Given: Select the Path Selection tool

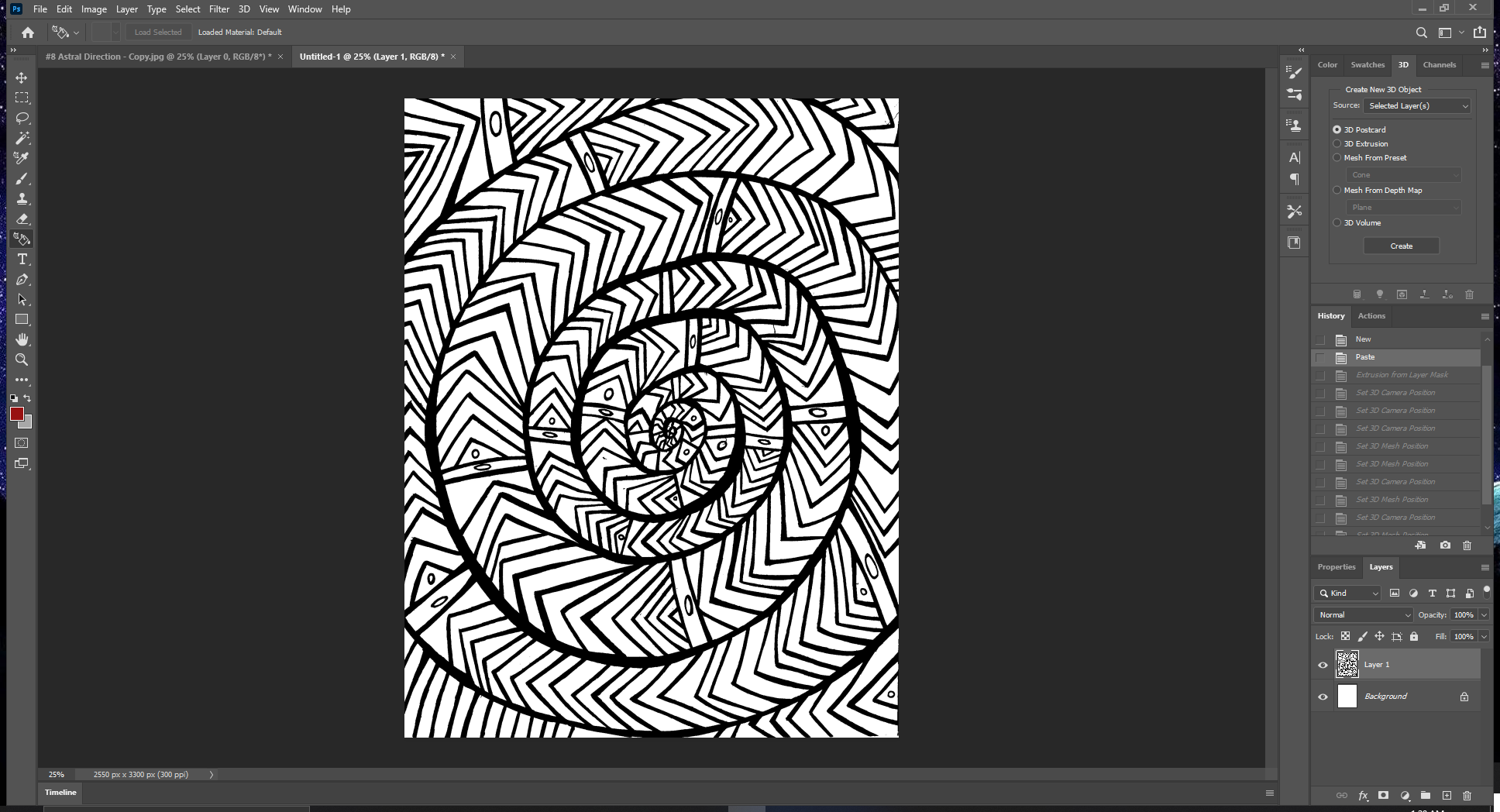Looking at the screenshot, I should pyautogui.click(x=22, y=299).
